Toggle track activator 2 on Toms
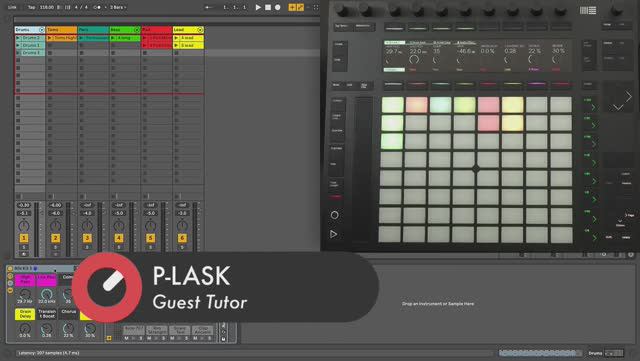Viewport: 640px width, 361px height. 56,238
